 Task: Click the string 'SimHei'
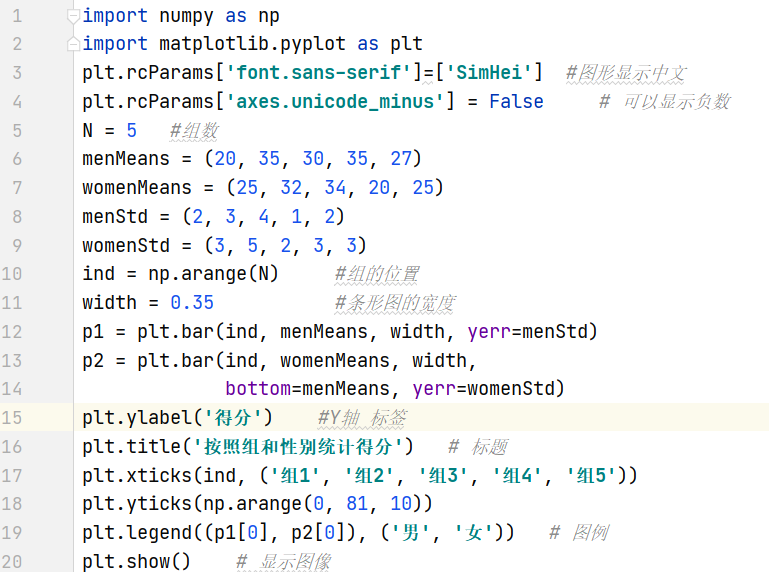(489, 73)
